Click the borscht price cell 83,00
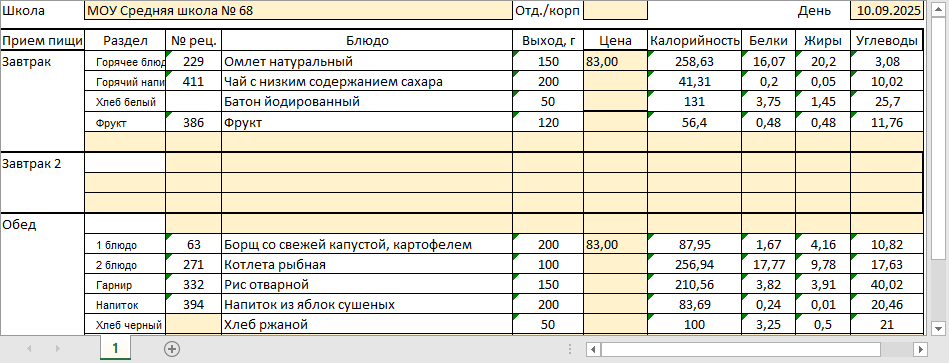The image size is (949, 363). [616, 244]
